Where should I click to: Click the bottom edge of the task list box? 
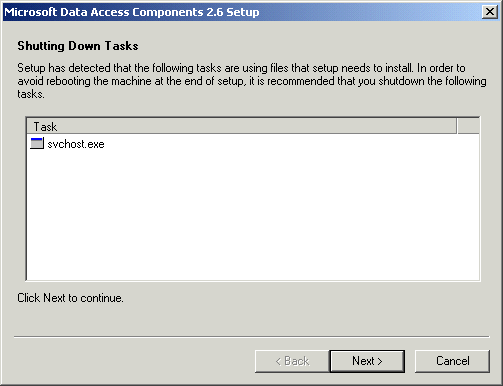253,280
